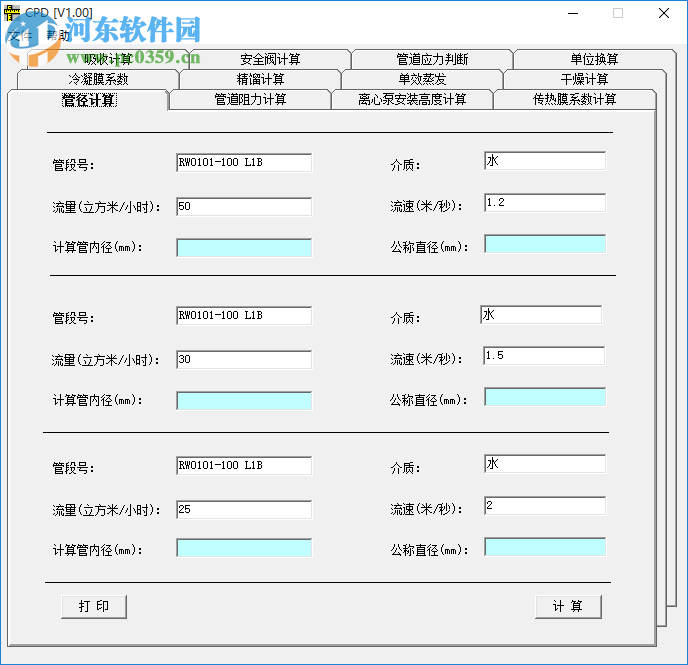This screenshot has width=688, height=665.
Task: Click the flow field containing 25
Action: point(244,510)
